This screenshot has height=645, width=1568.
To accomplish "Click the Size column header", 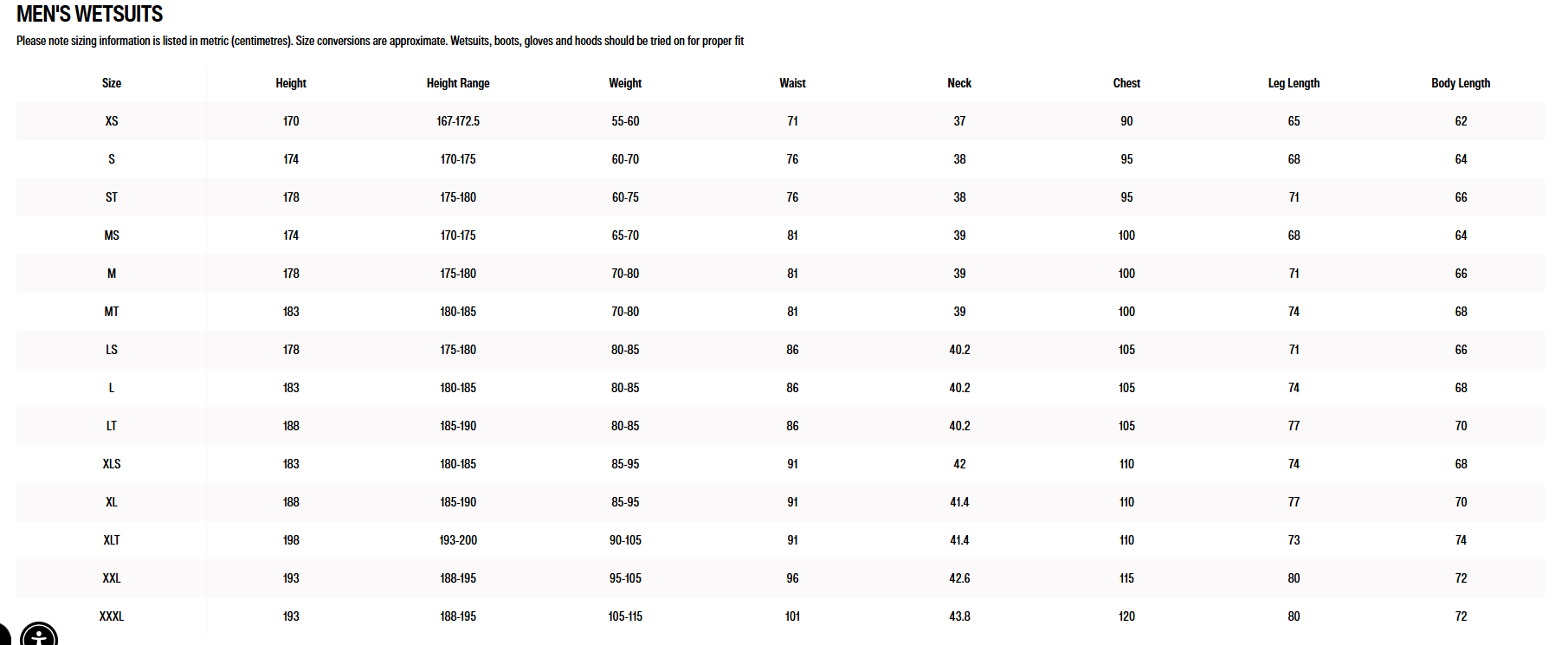I will pos(112,83).
